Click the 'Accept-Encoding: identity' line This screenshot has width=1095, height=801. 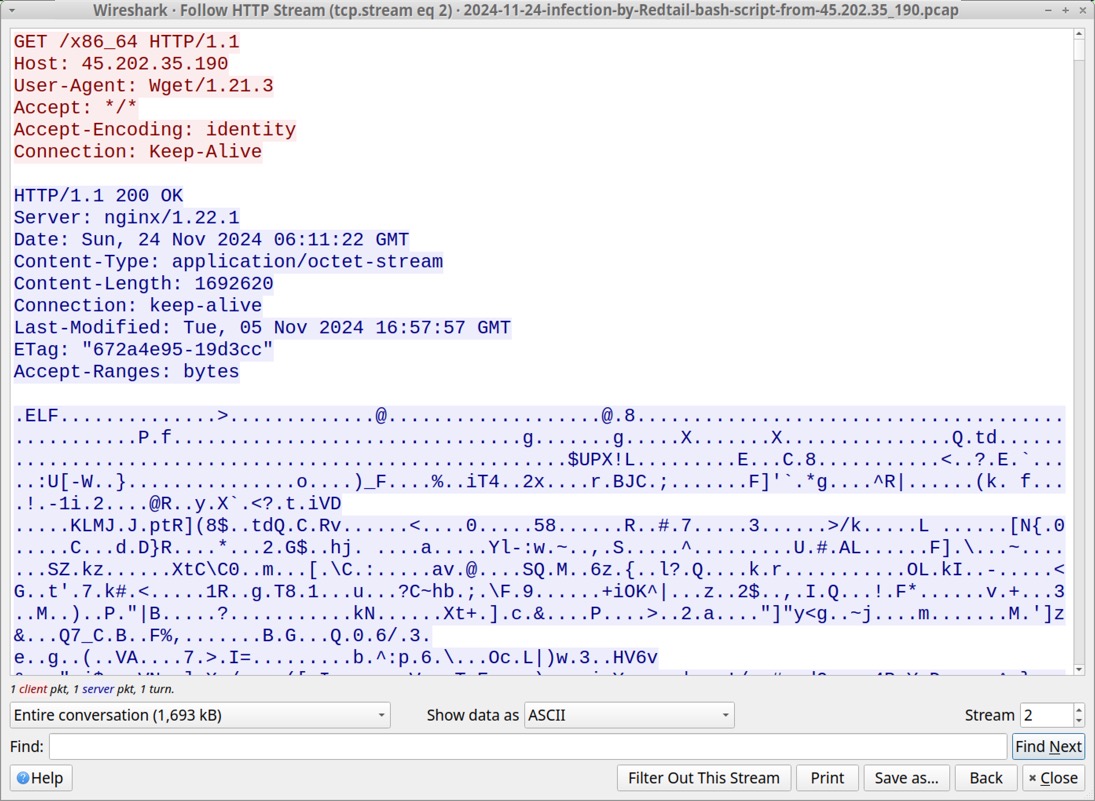click(154, 130)
